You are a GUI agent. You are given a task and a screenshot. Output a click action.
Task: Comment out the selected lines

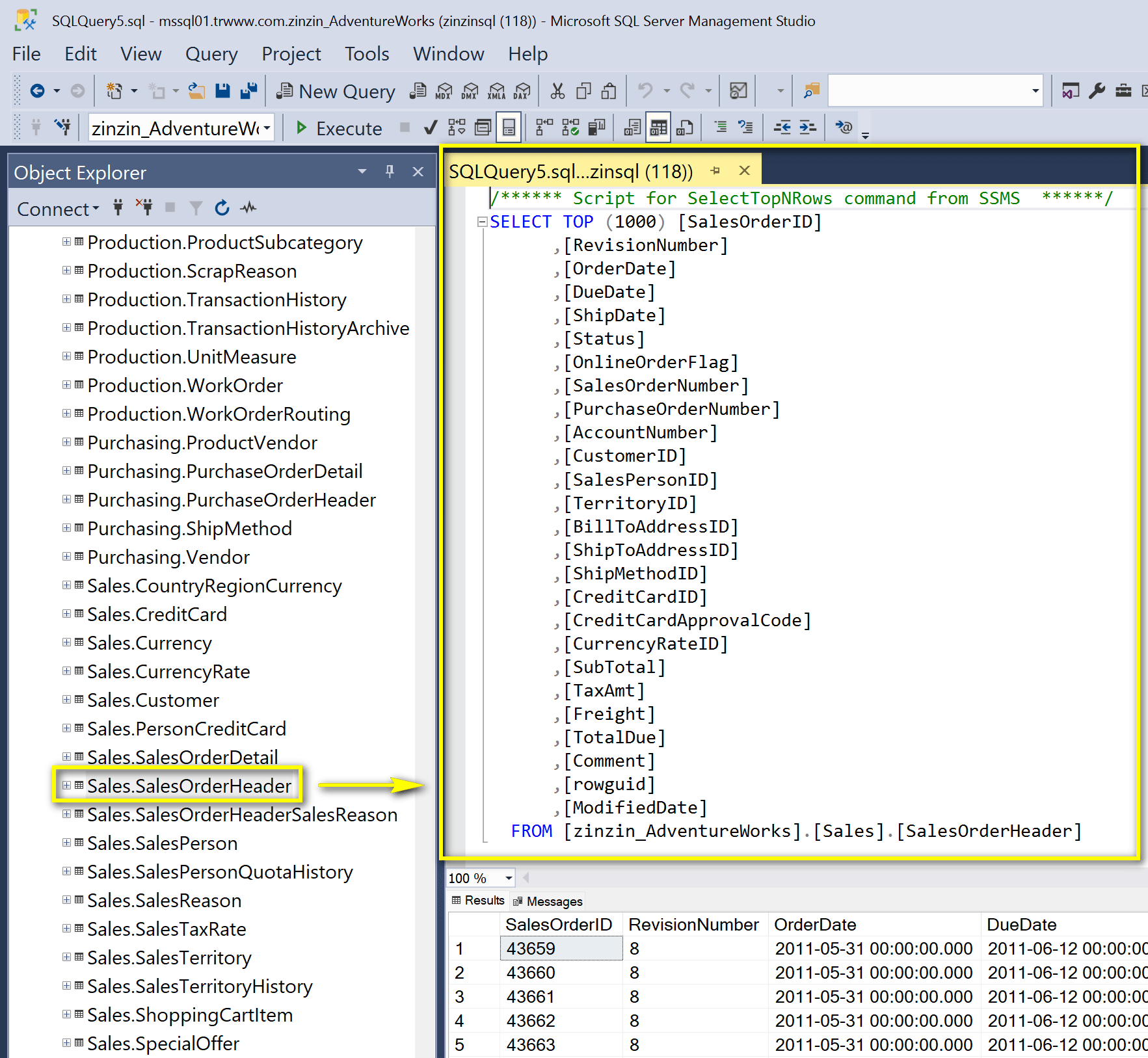pyautogui.click(x=721, y=127)
